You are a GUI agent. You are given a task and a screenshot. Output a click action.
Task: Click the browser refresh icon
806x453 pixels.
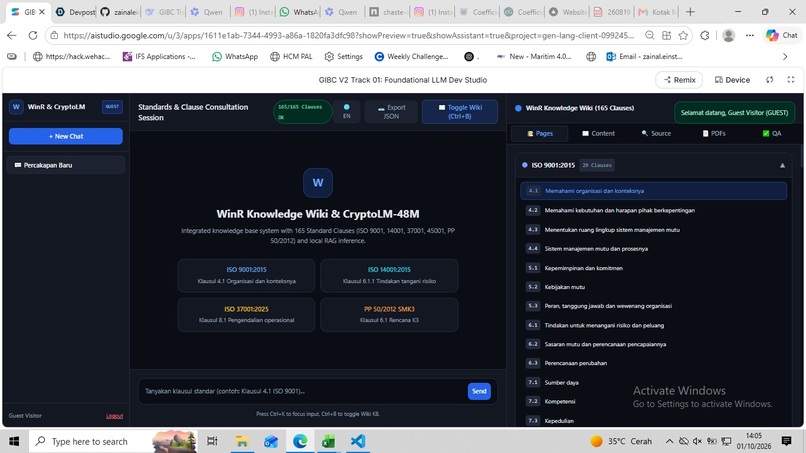tap(33, 35)
